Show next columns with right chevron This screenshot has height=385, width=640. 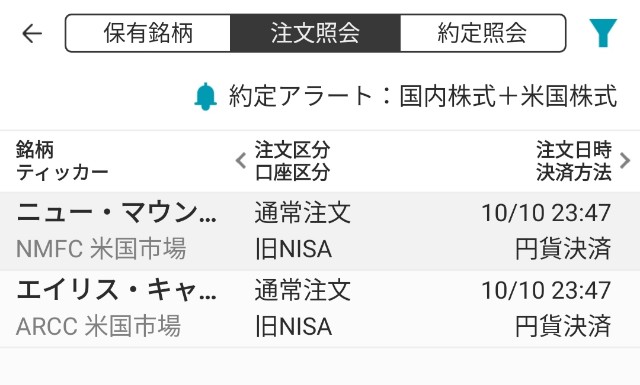tap(625, 160)
